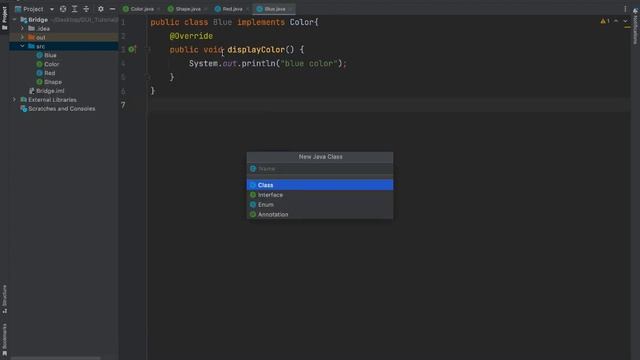Choose Interface in New Java Class list
Image resolution: width=640 pixels, height=360 pixels.
[x=320, y=195]
